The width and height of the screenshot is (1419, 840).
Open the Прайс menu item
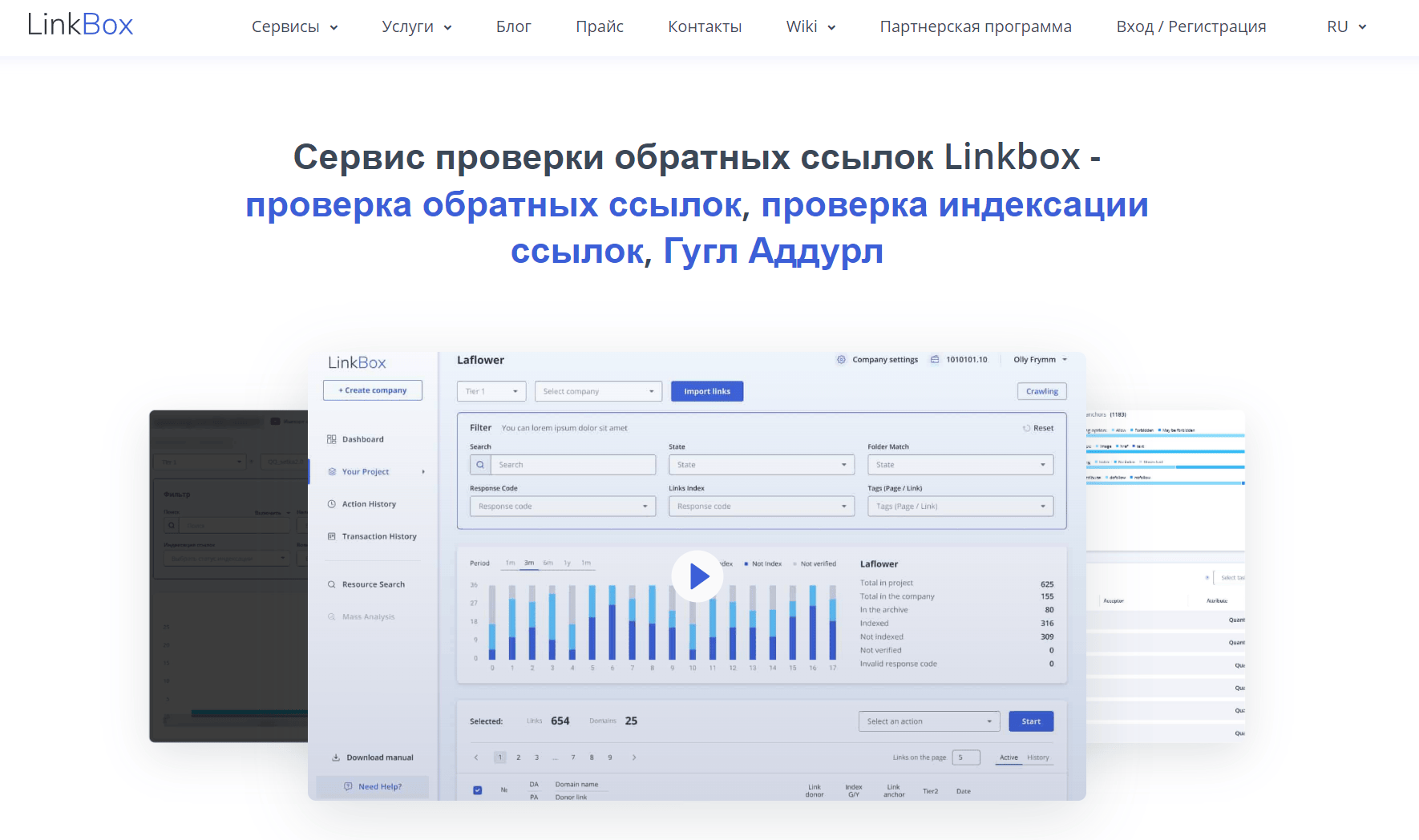[x=599, y=26]
